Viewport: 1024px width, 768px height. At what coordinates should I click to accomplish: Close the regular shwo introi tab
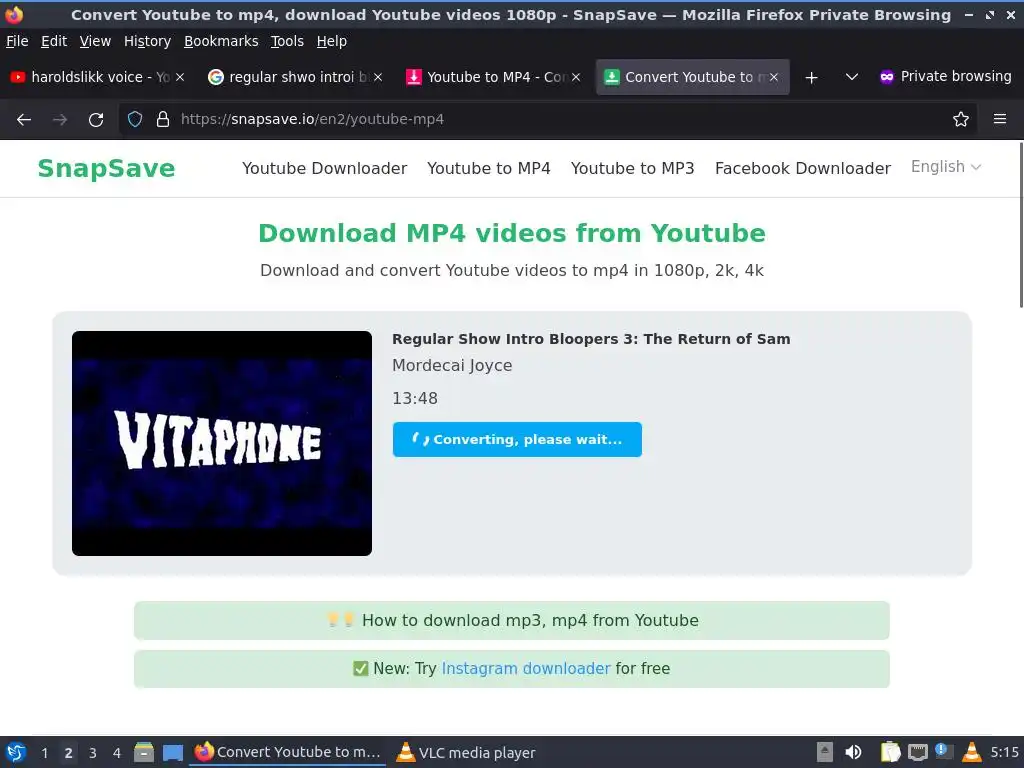(378, 77)
